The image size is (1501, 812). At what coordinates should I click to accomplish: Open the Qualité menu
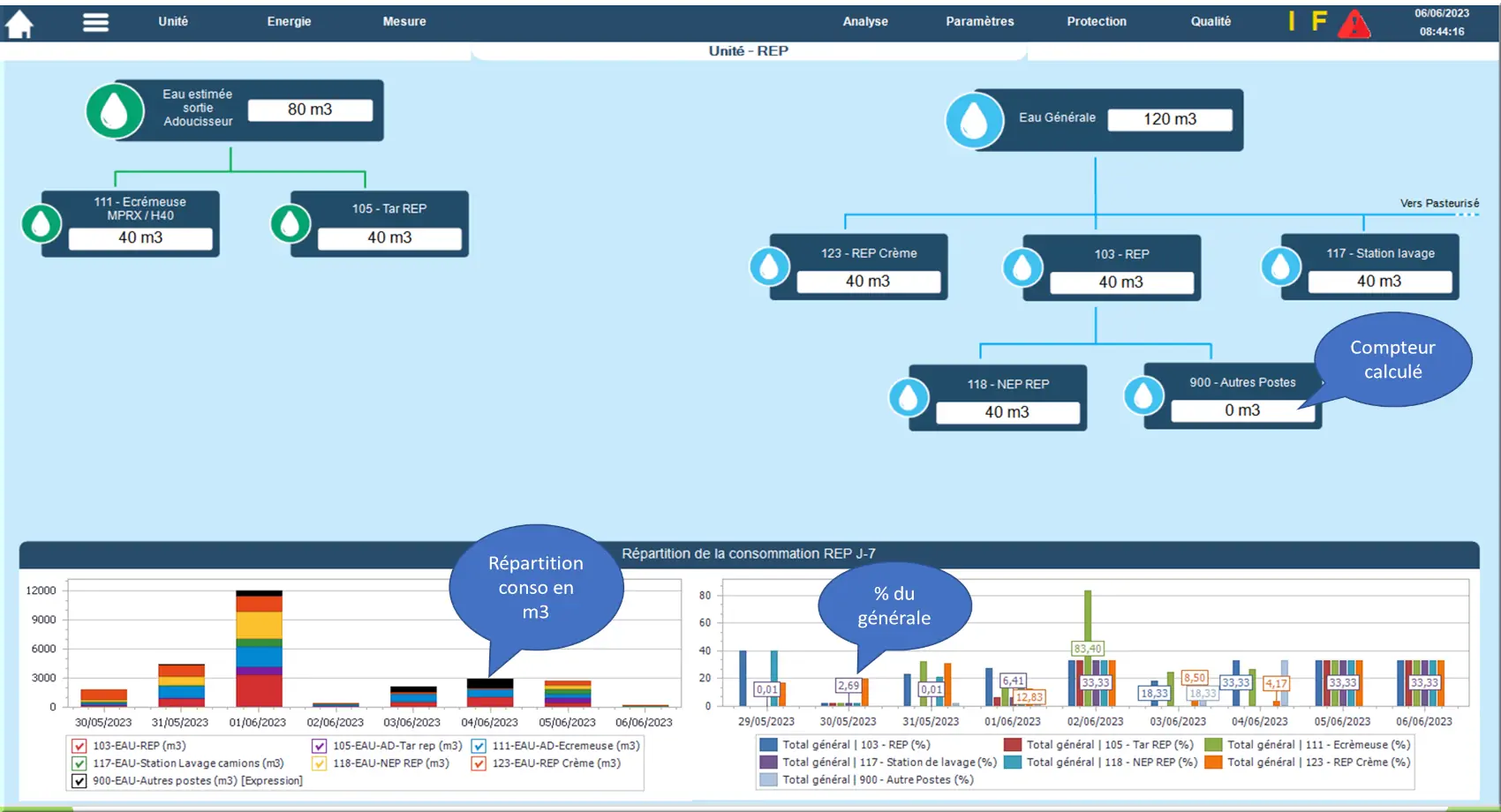[x=1211, y=21]
